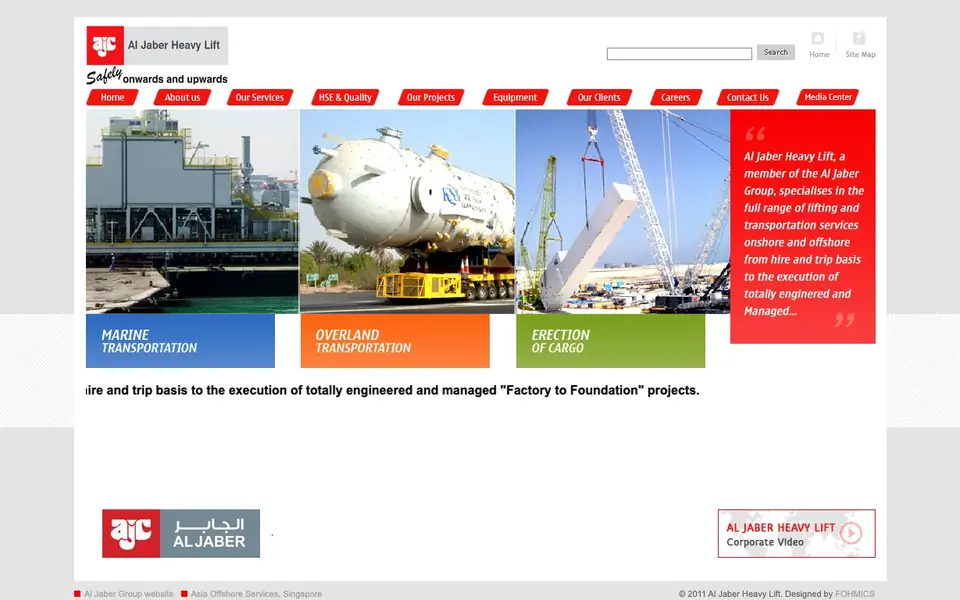This screenshot has height=600, width=960.
Task: Click the Search button
Action: pos(776,52)
